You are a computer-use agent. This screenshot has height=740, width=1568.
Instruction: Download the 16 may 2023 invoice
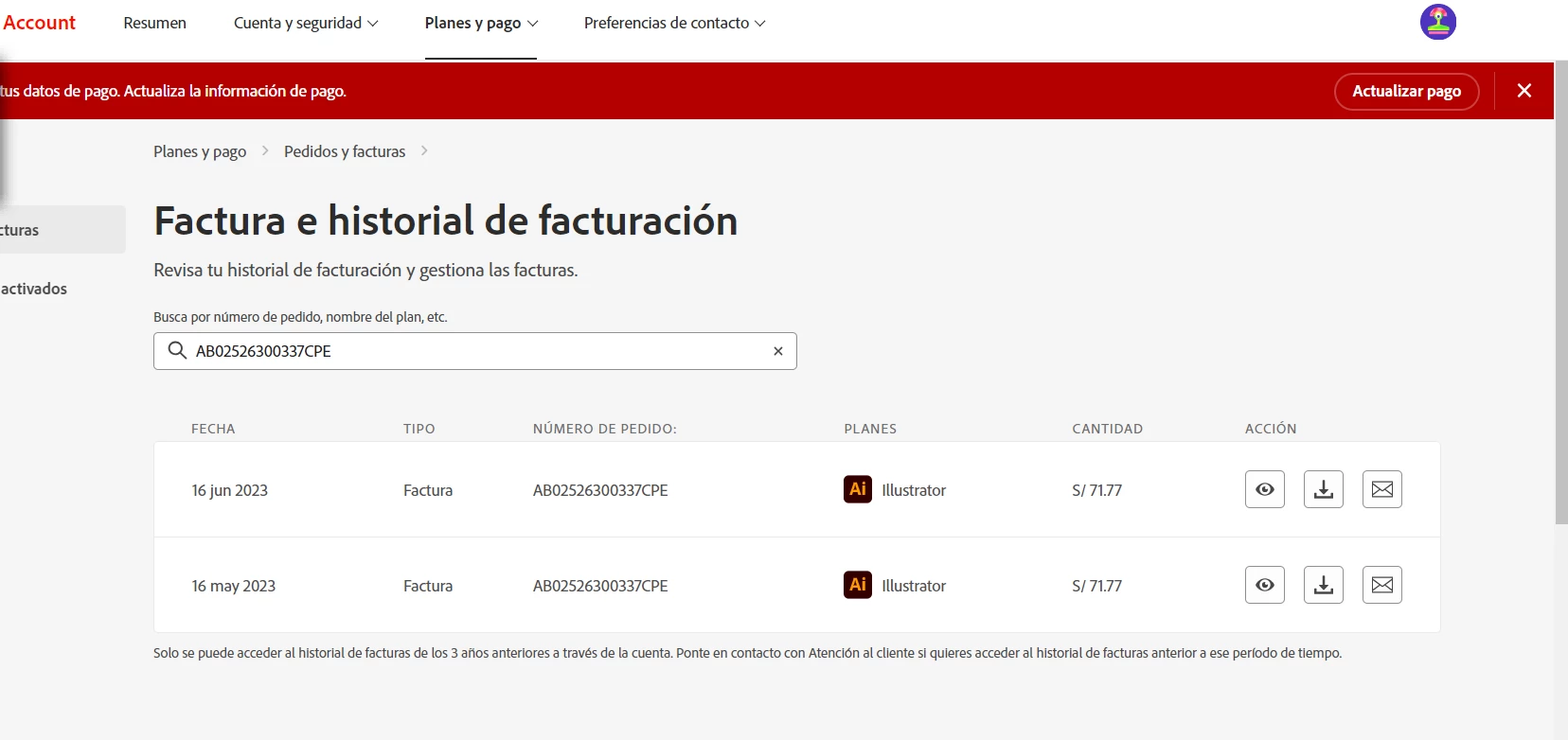1323,585
